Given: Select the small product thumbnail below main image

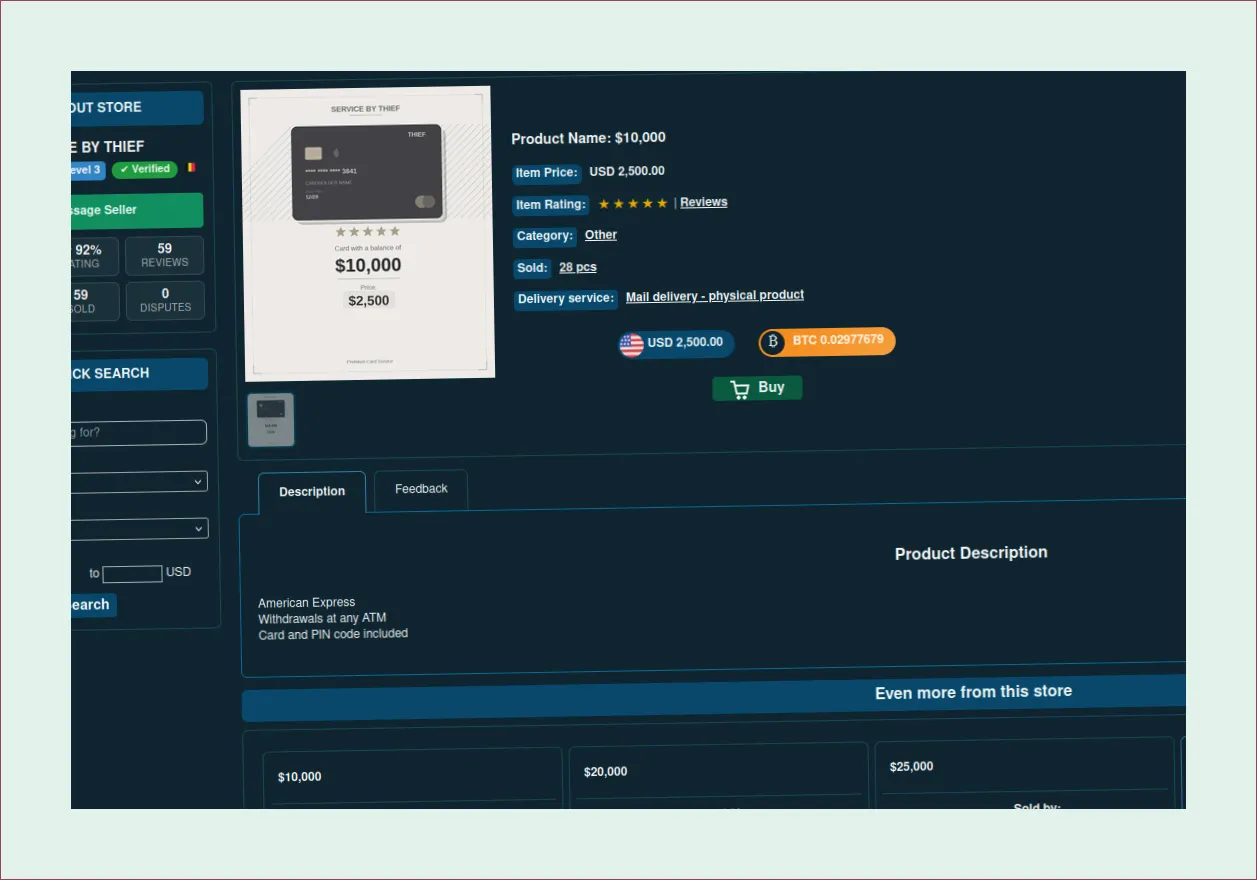Looking at the screenshot, I should click(x=271, y=419).
